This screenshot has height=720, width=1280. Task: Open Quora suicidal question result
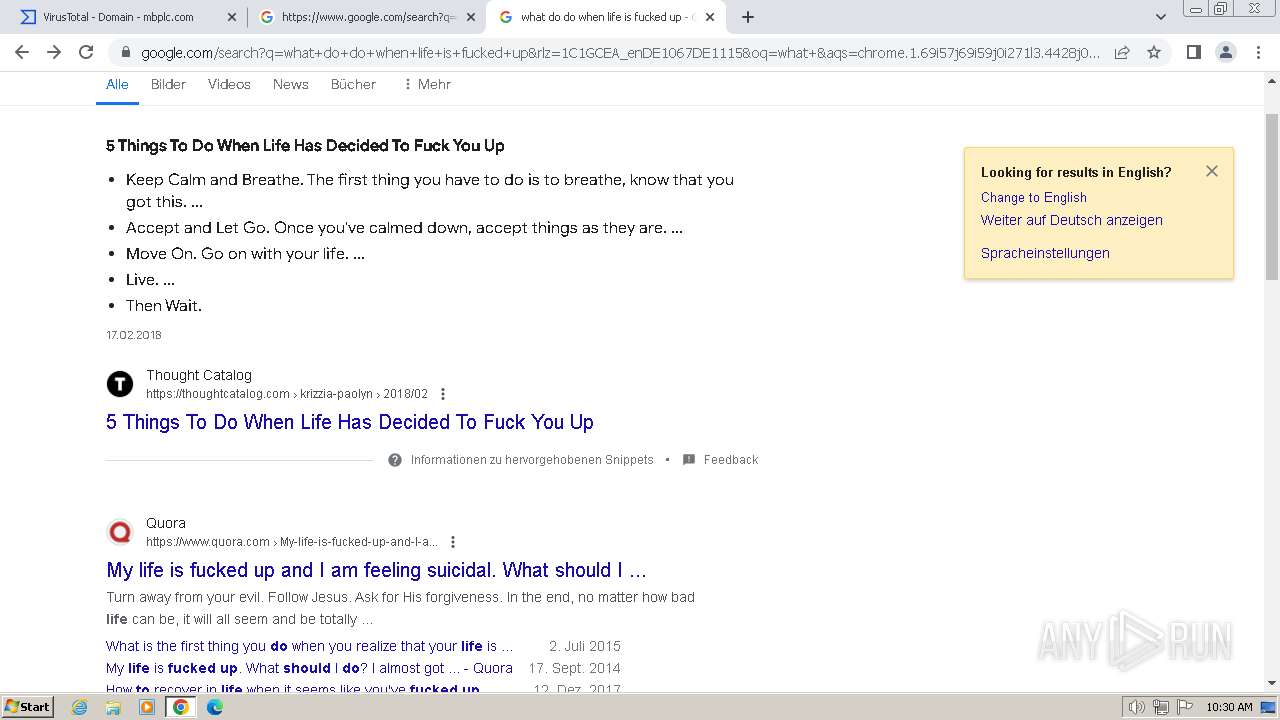tap(376, 570)
